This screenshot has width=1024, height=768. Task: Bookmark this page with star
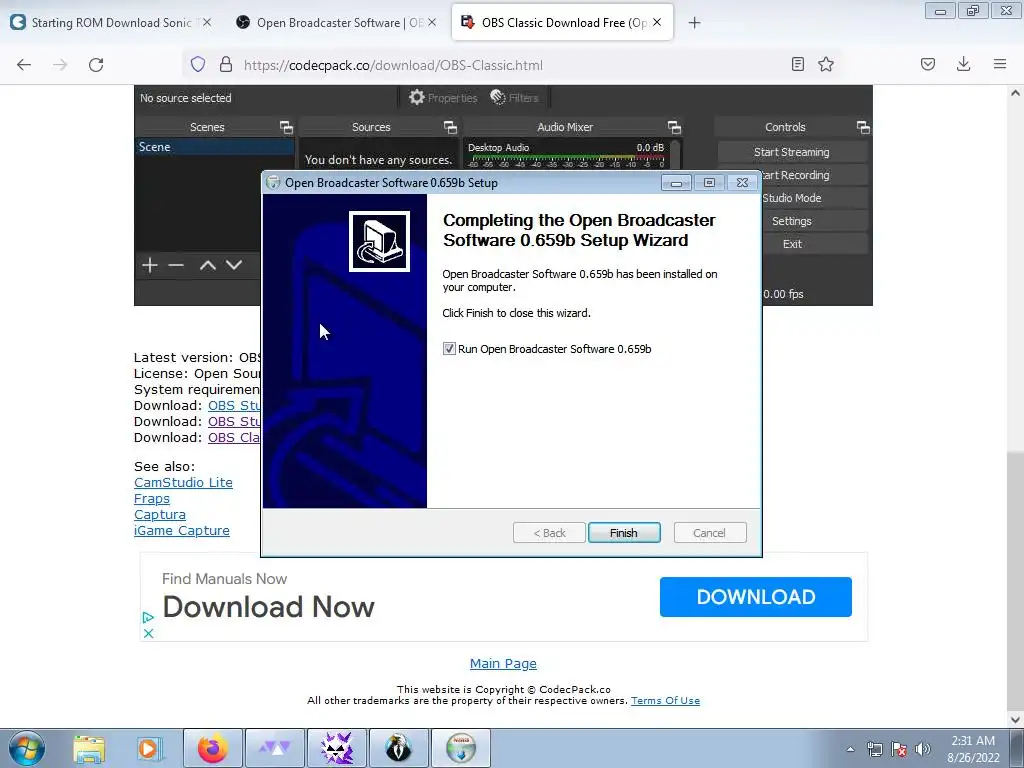[826, 65]
